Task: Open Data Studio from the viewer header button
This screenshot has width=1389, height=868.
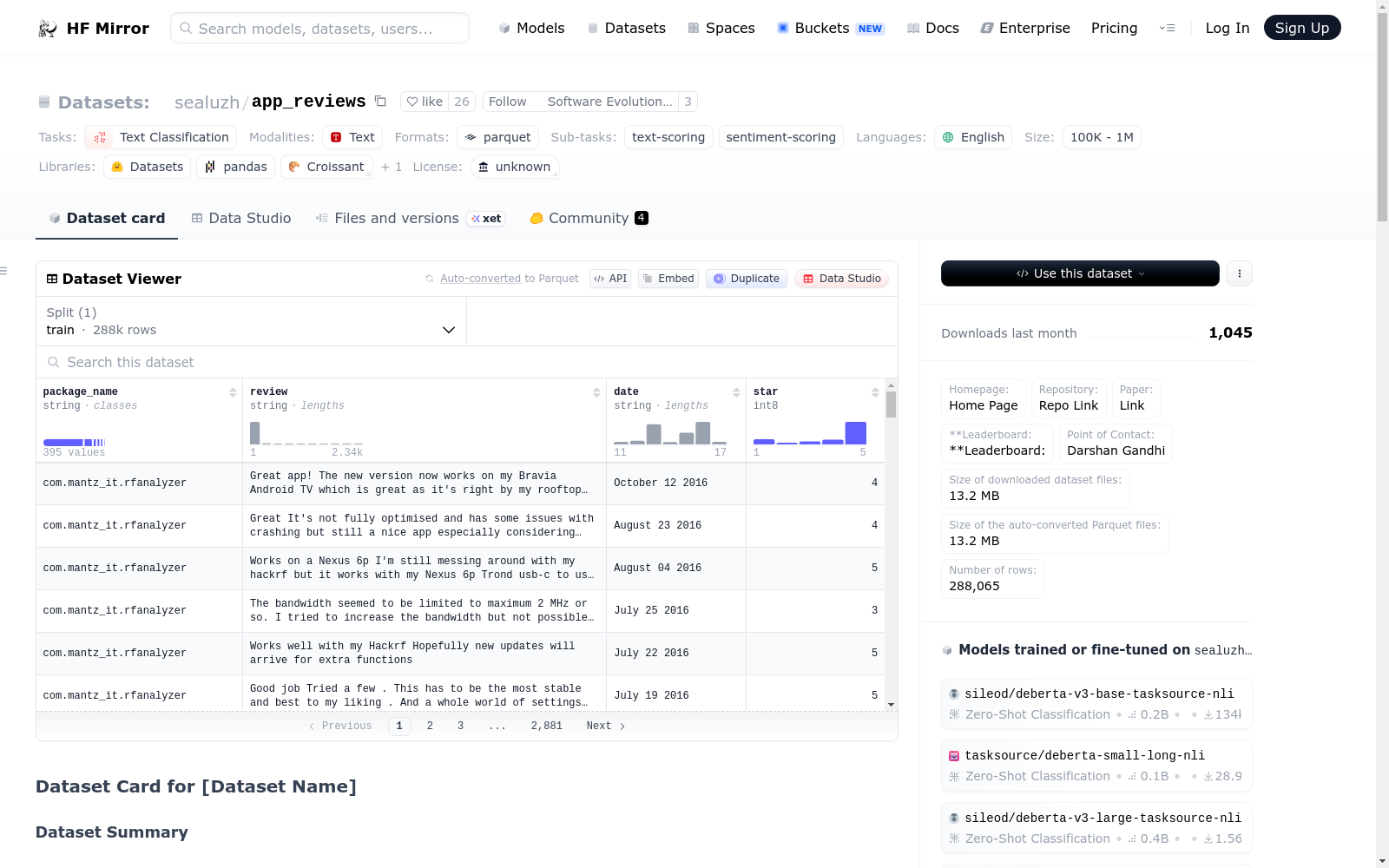Action: point(841,279)
